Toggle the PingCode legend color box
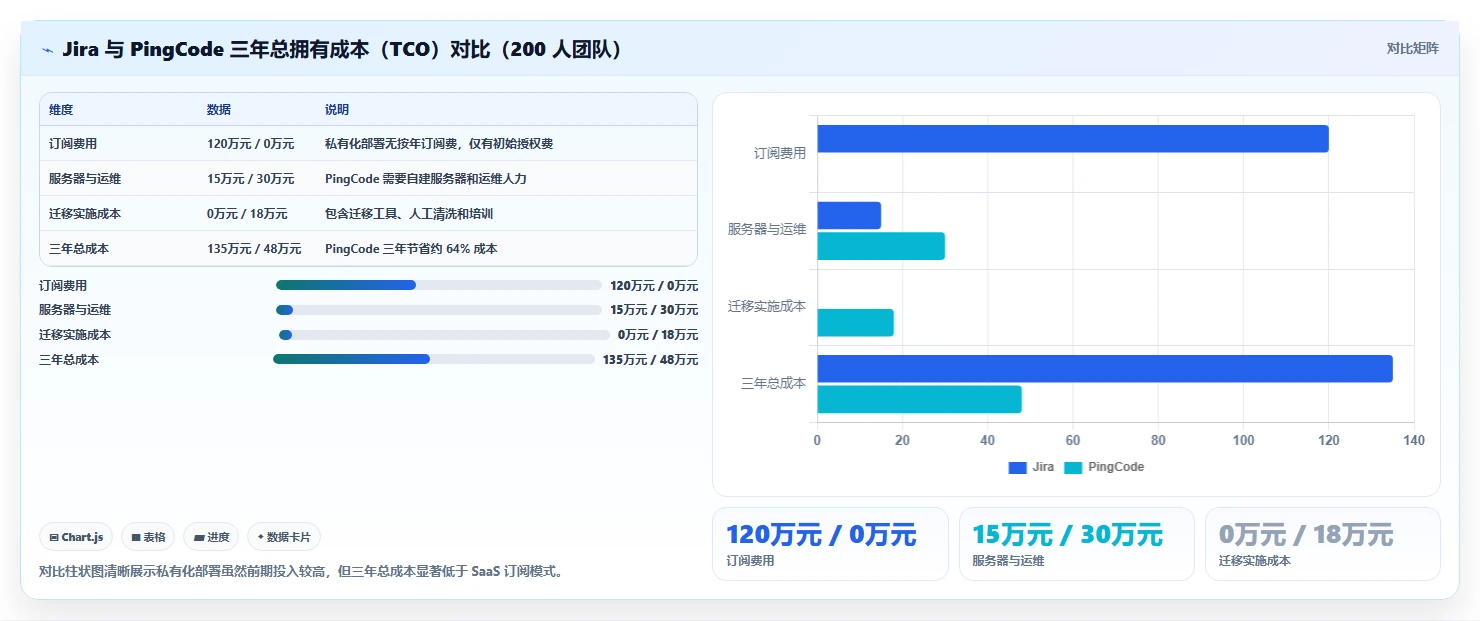 pos(1073,467)
